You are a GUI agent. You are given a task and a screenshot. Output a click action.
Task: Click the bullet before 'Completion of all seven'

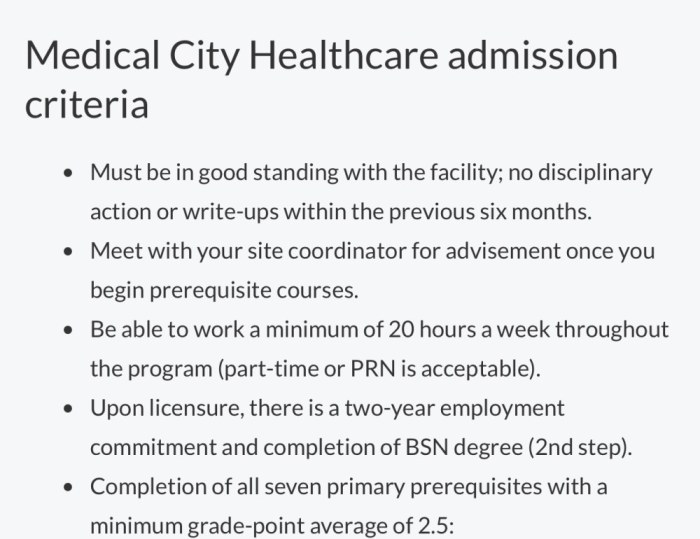click(x=68, y=487)
